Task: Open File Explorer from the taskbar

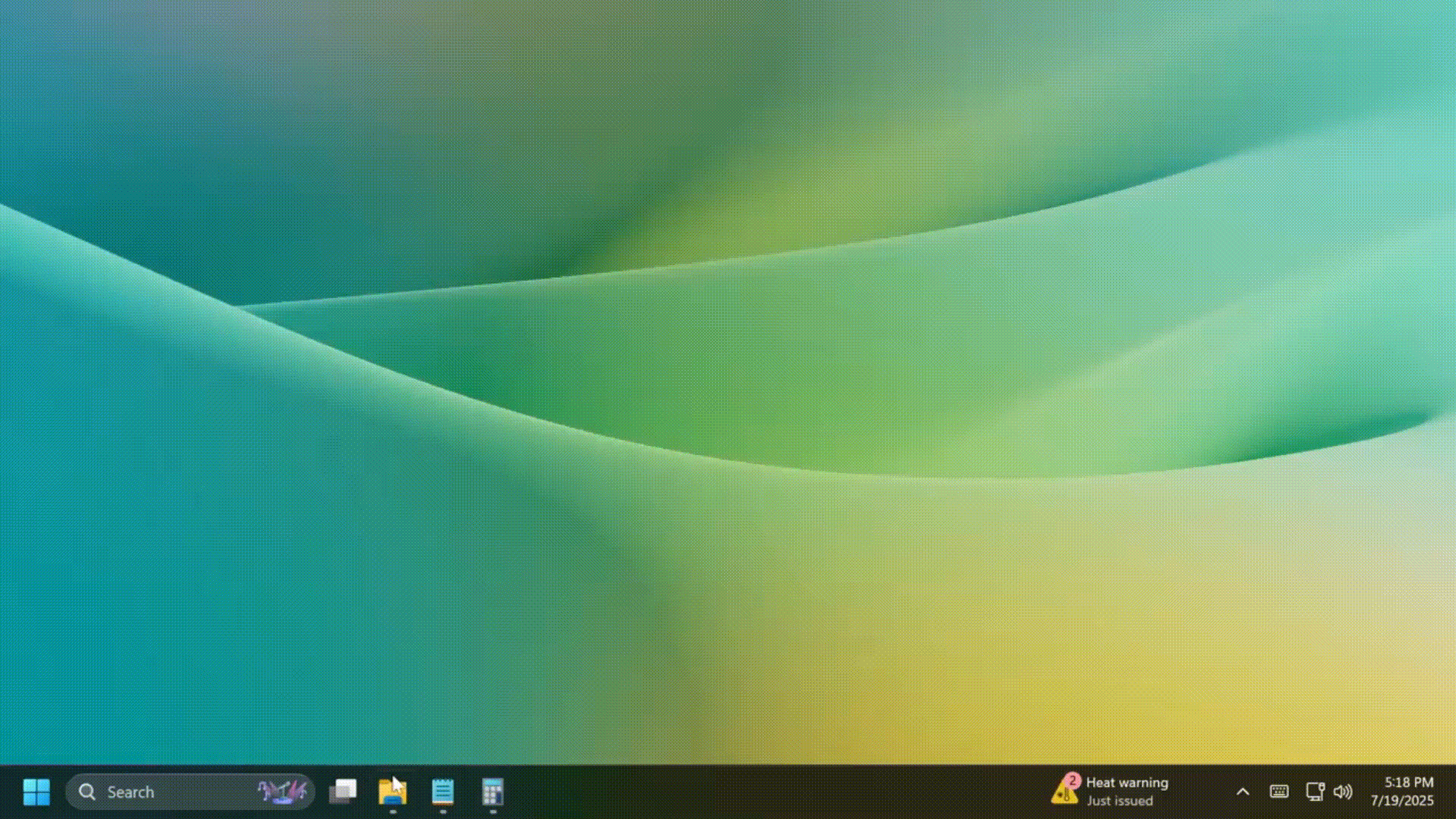Action: tap(393, 792)
